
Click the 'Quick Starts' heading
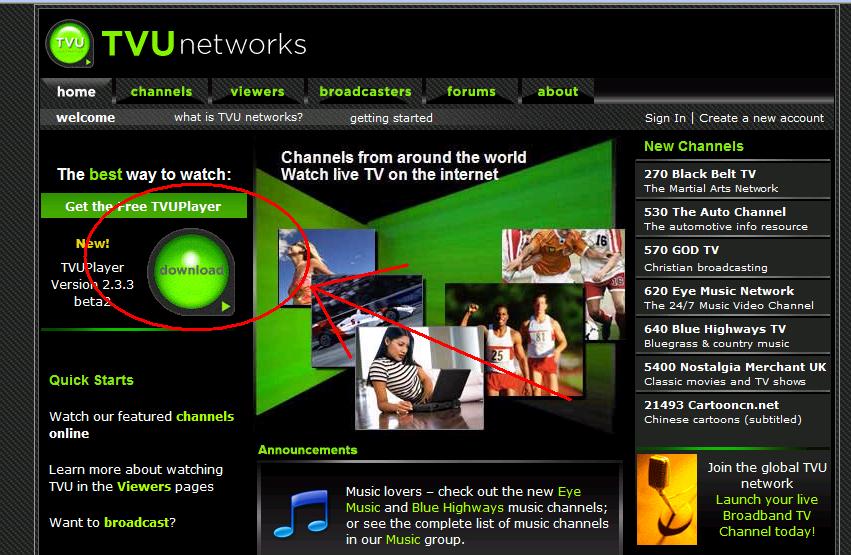(91, 380)
